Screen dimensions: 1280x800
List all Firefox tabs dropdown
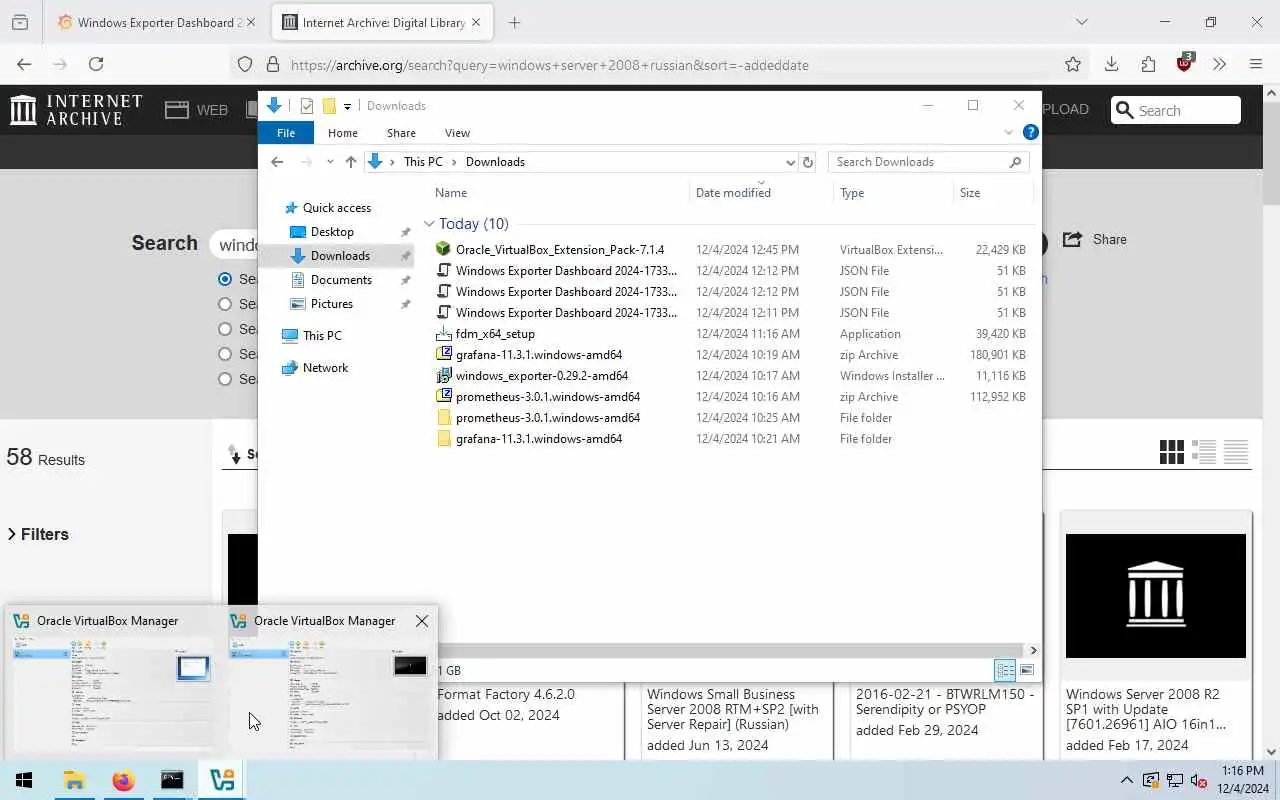1081,22
